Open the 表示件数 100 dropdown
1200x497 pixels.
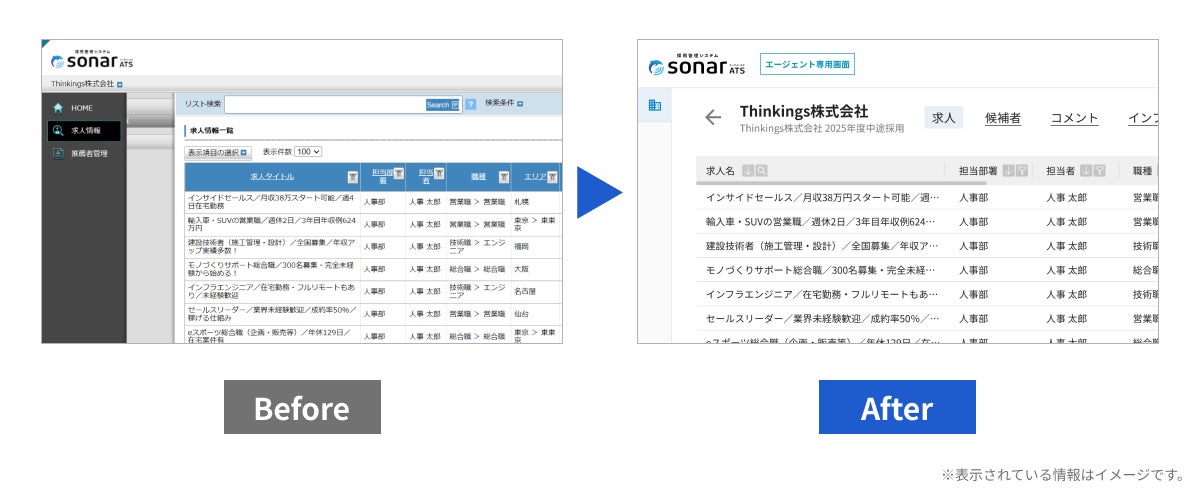pos(307,152)
